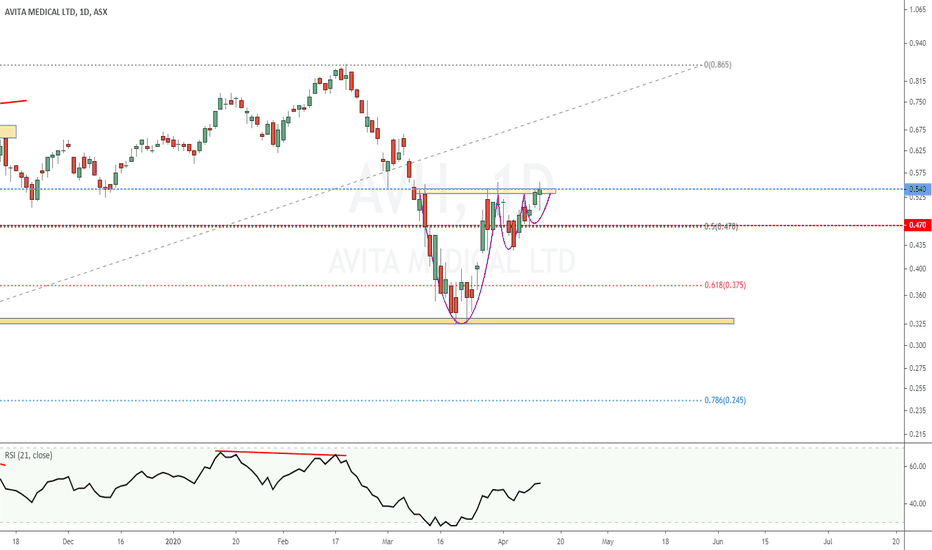
Task: Click the 0.325 price axis label
Action: click(x=917, y=324)
